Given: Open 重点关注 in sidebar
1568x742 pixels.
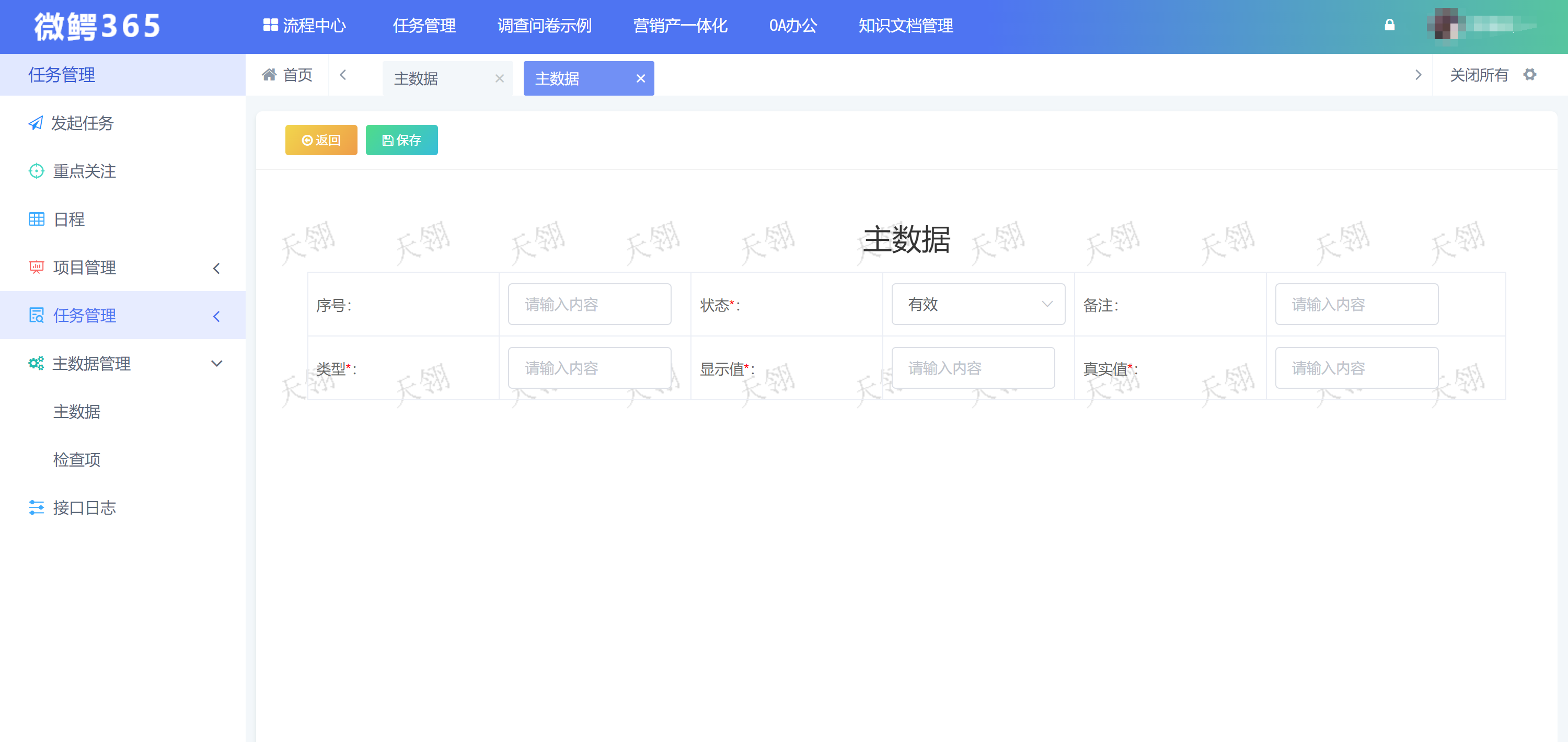Looking at the screenshot, I should [84, 171].
